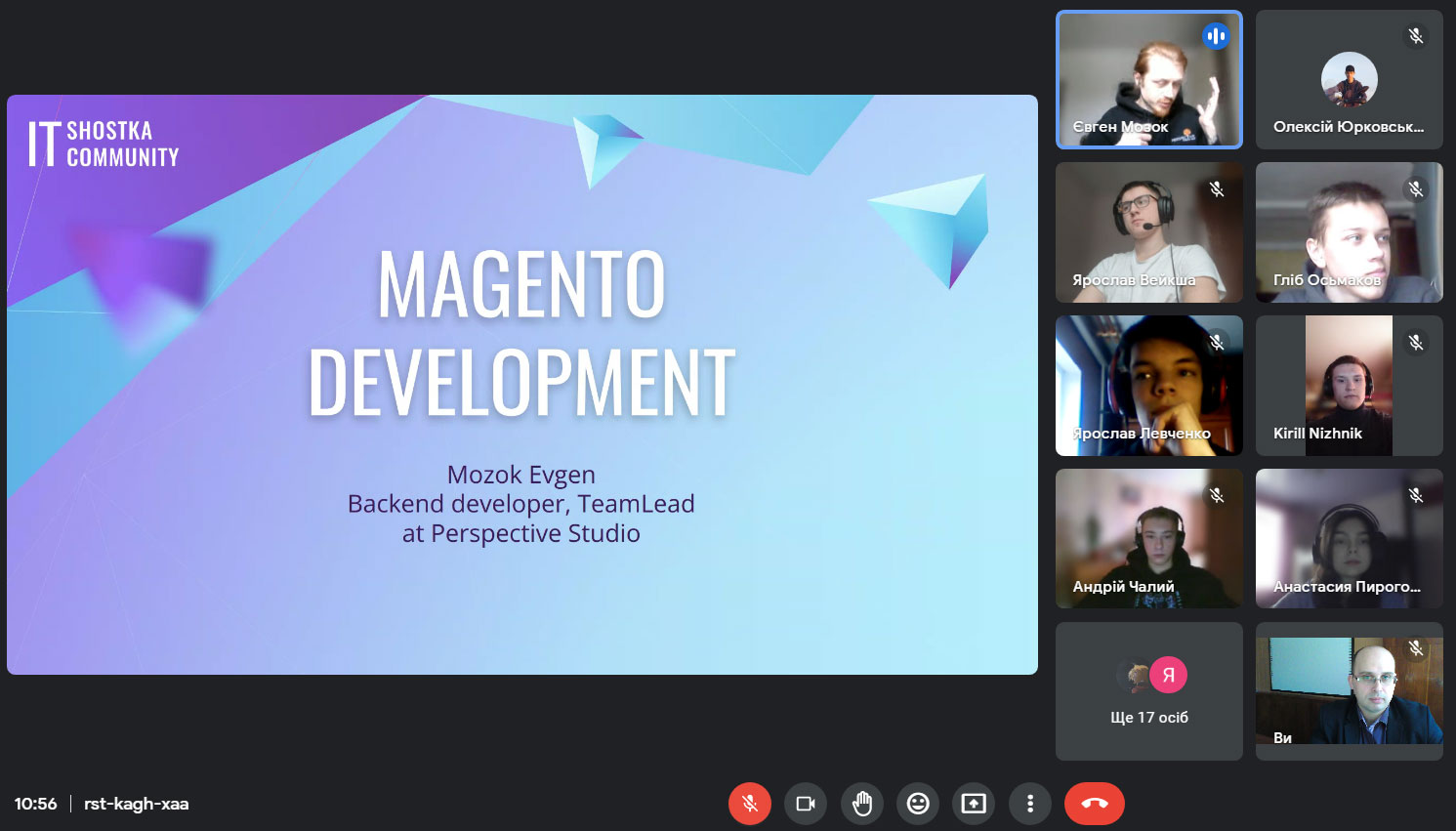This screenshot has height=831, width=1456.
Task: Click the 10:56 clock in the bottom bar
Action: point(36,804)
